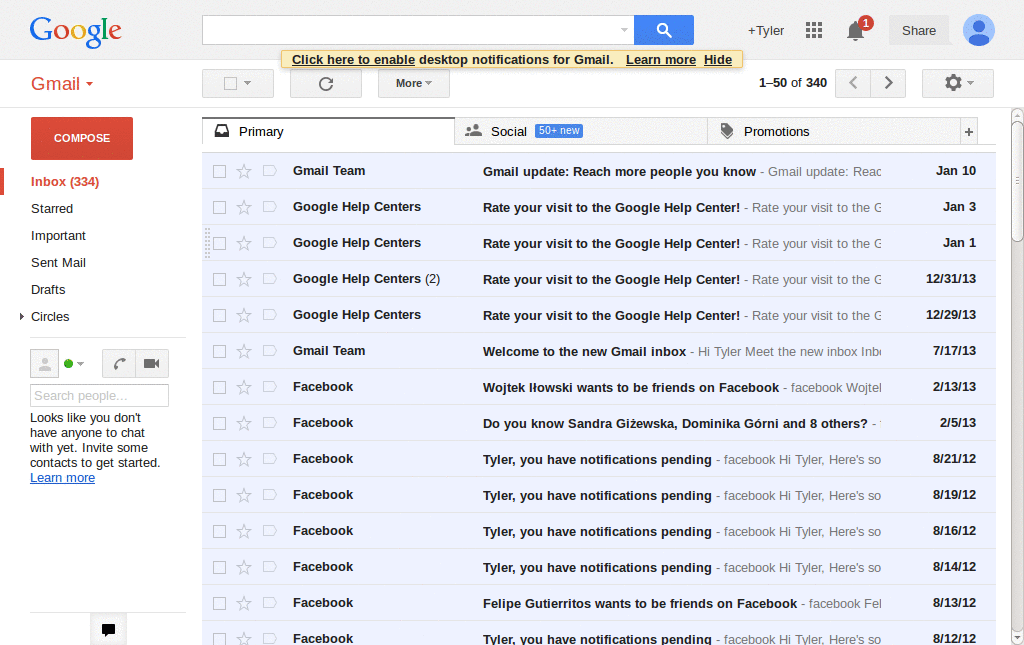1024x645 pixels.
Task: Open the settings gear menu
Action: [957, 83]
